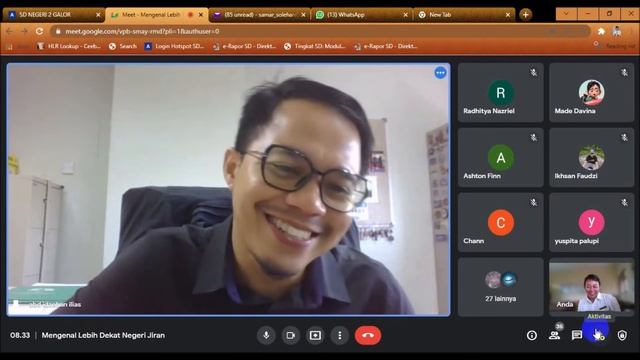The image size is (640, 360).
Task: Open Login Hotspot SD bookmark
Action: 174,46
